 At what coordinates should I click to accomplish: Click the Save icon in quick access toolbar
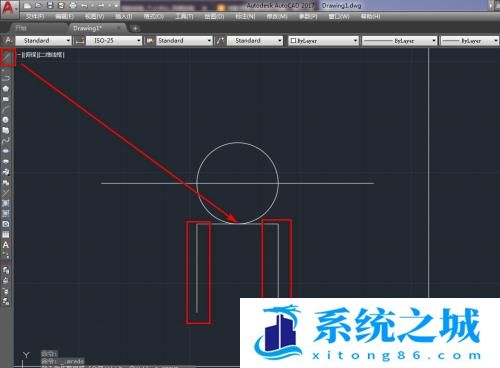click(50, 5)
